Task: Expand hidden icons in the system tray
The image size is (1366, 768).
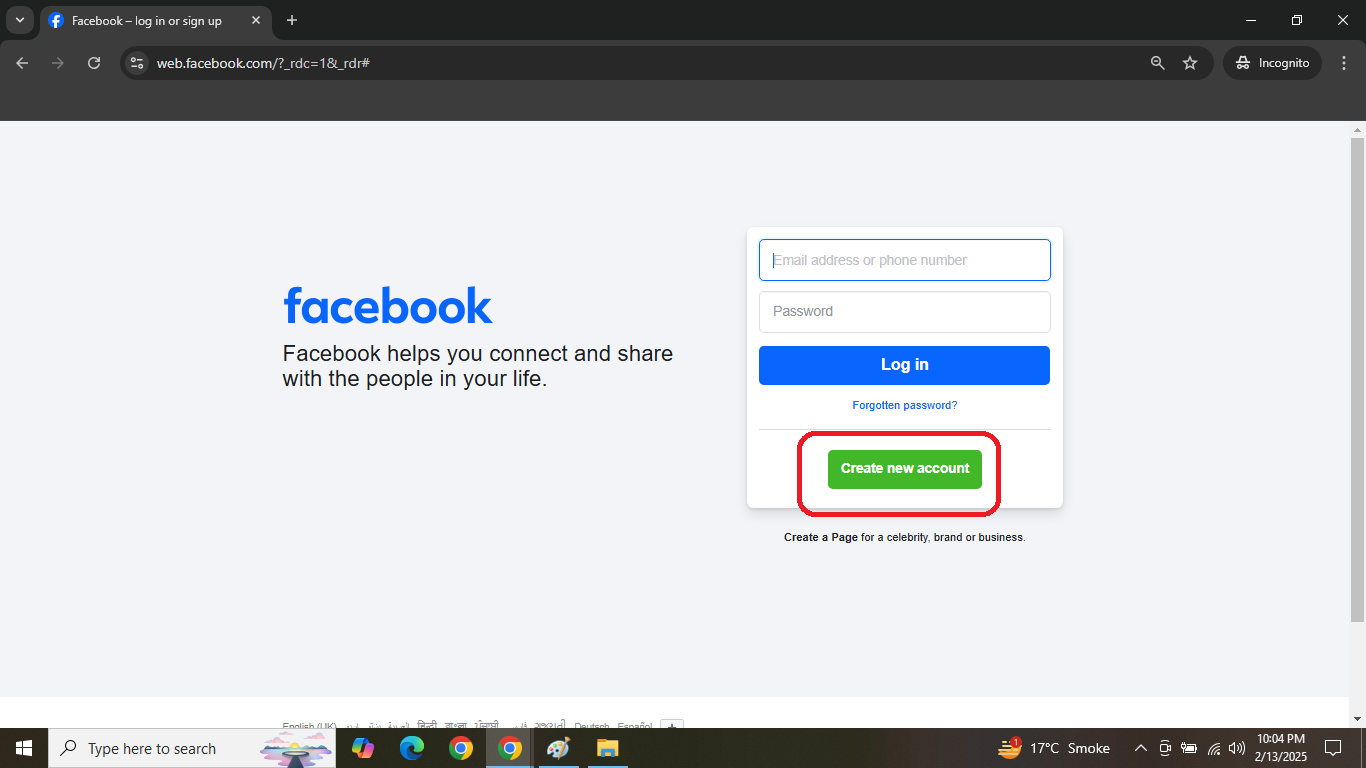Action: 1140,748
